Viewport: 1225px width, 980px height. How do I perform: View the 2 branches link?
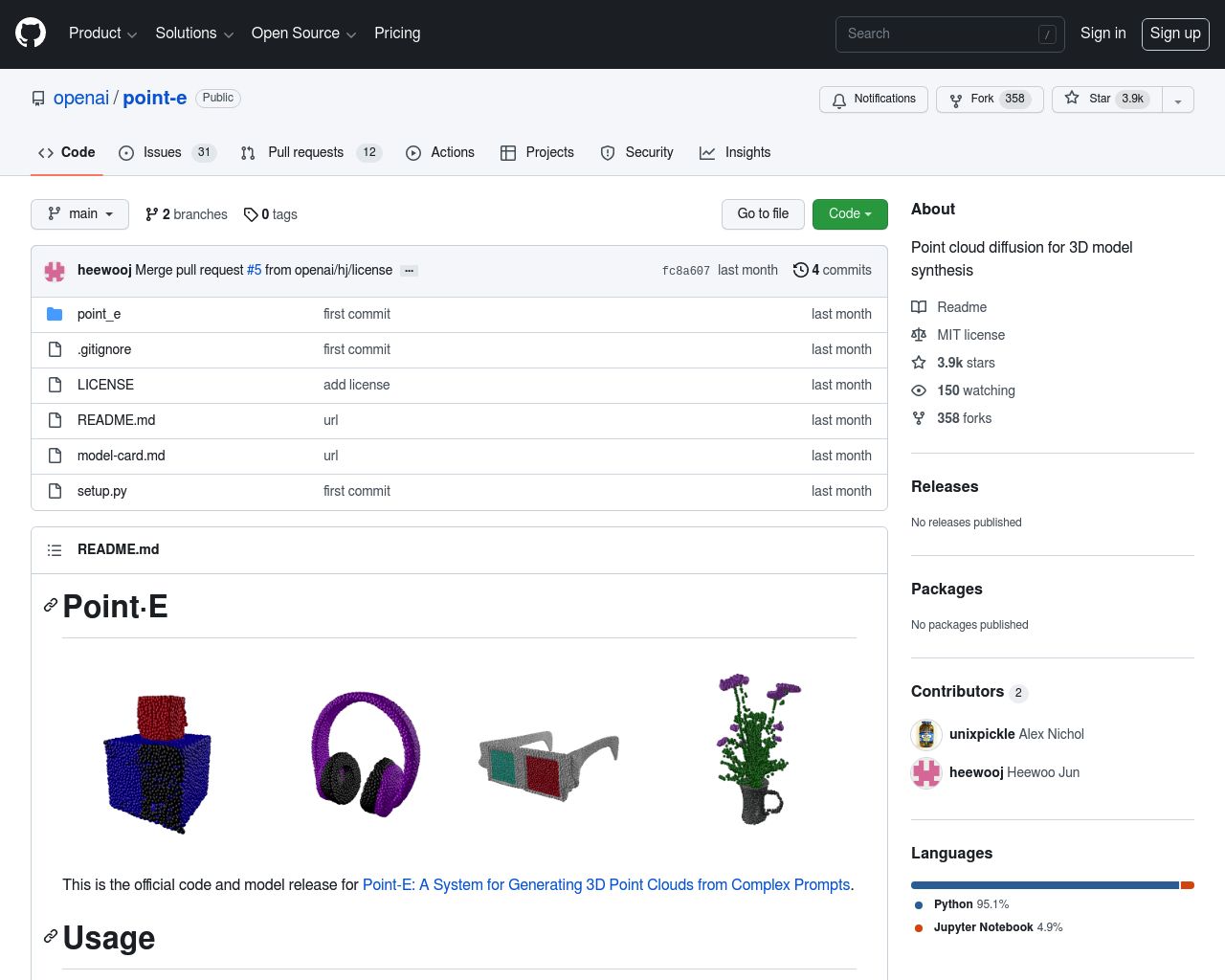(187, 214)
